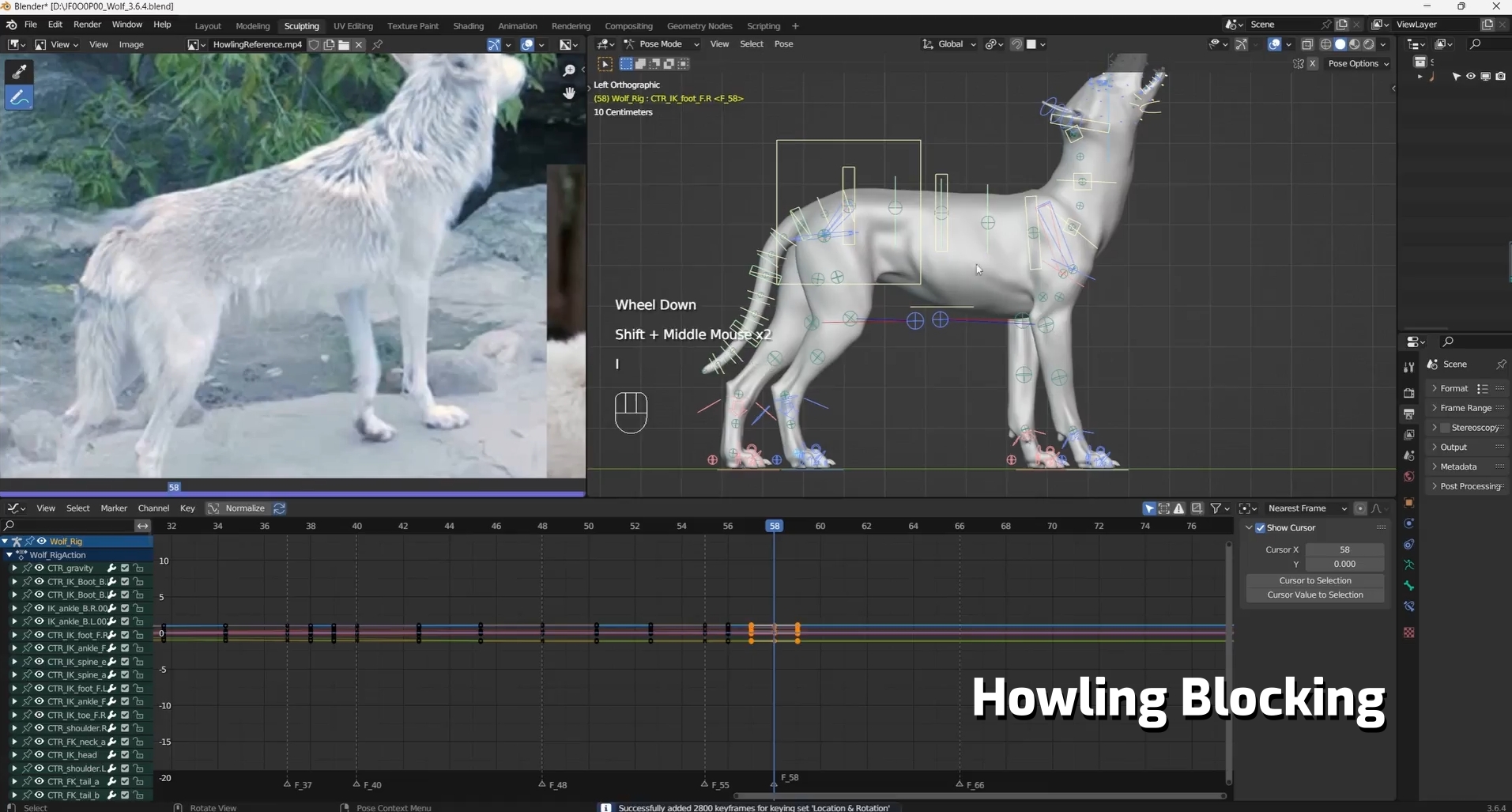Image resolution: width=1512 pixels, height=812 pixels.
Task: Click modifier wrench on CTR_shoulder.R channel
Action: coord(112,728)
